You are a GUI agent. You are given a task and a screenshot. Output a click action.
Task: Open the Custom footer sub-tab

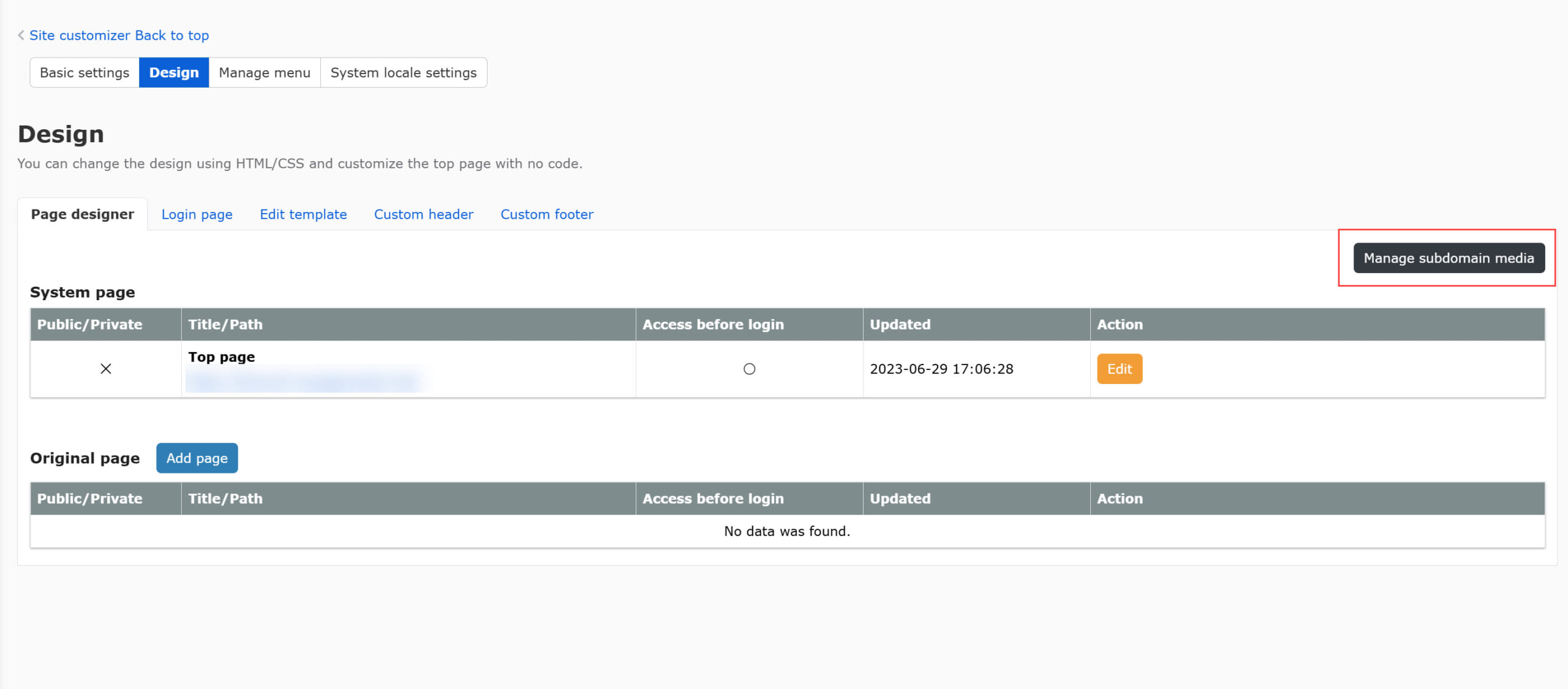(546, 214)
